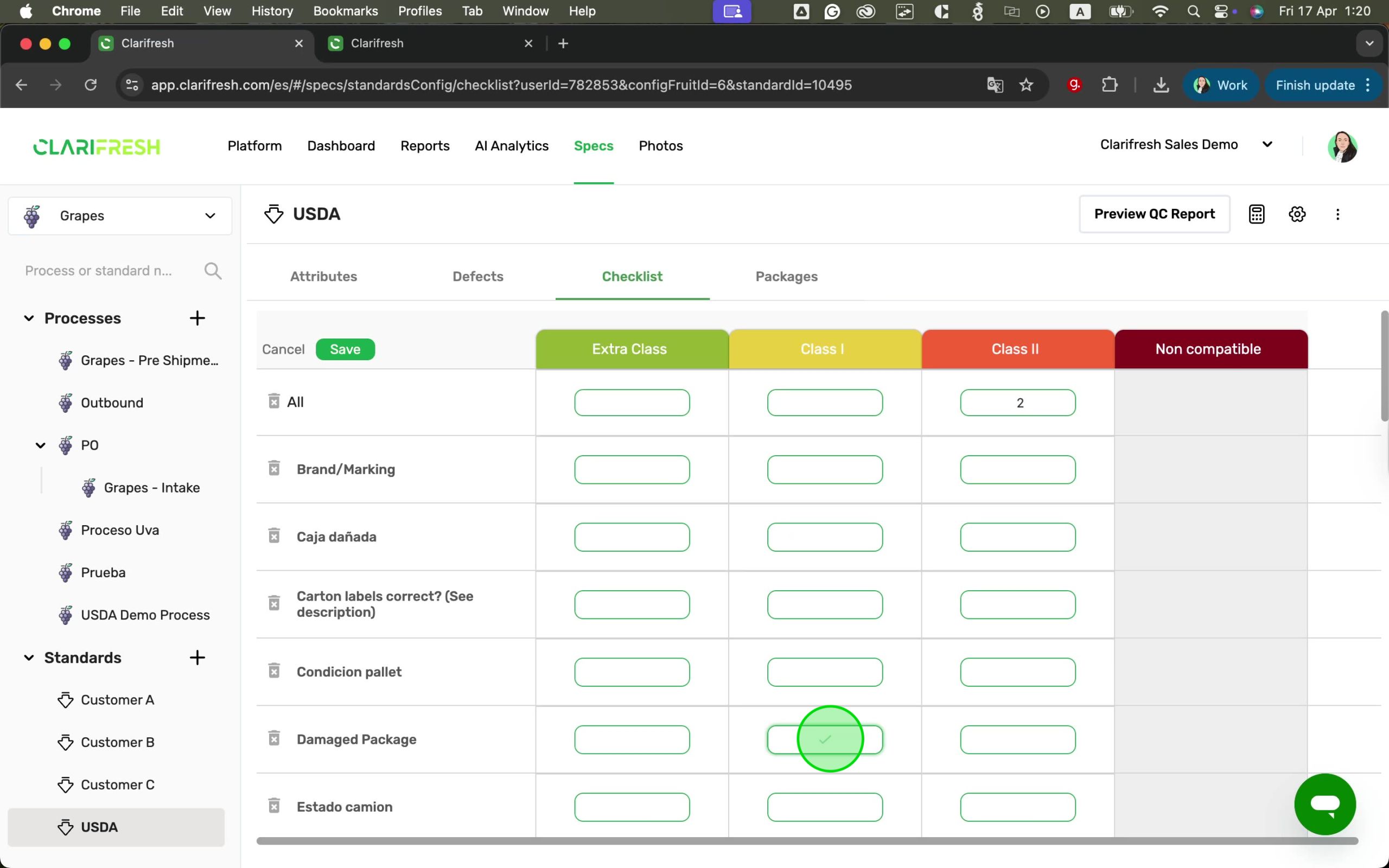
Task: Open the Grapes - Intake process
Action: click(x=151, y=487)
